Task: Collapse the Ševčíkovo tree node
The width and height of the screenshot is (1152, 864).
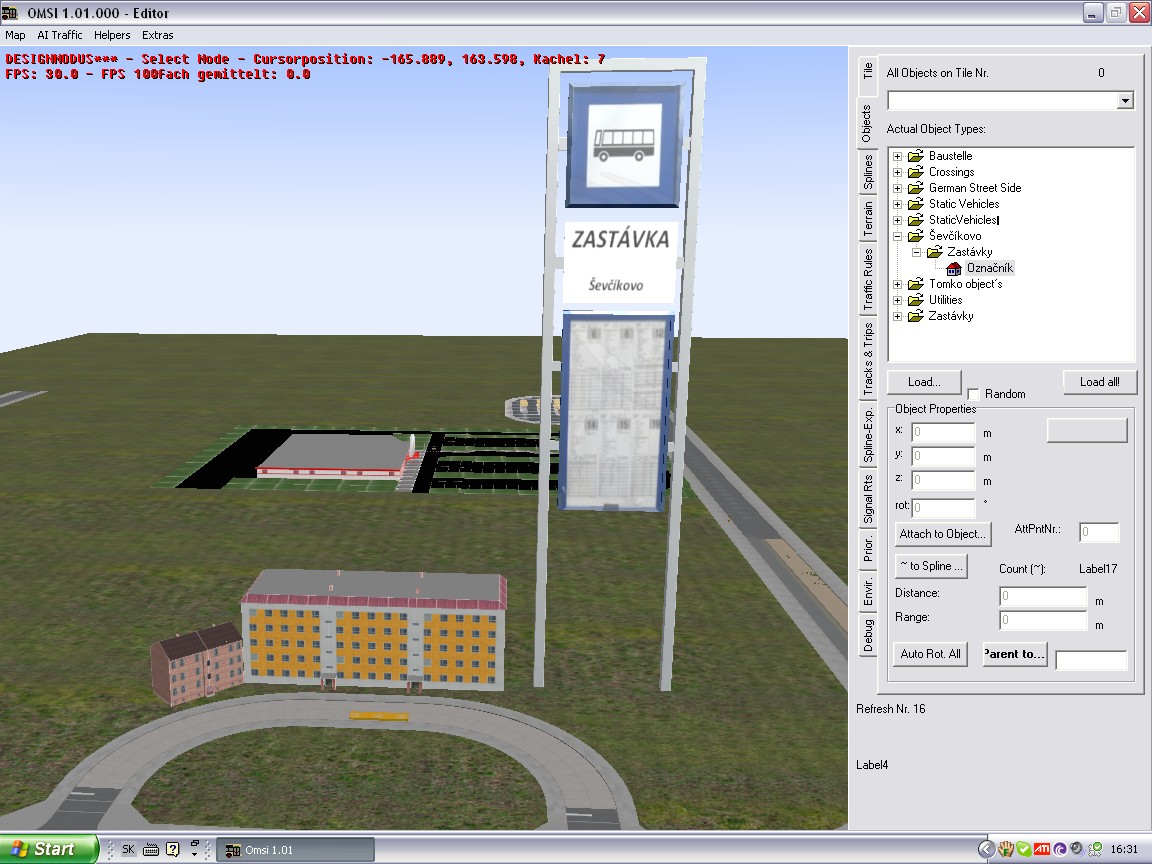Action: [x=897, y=236]
